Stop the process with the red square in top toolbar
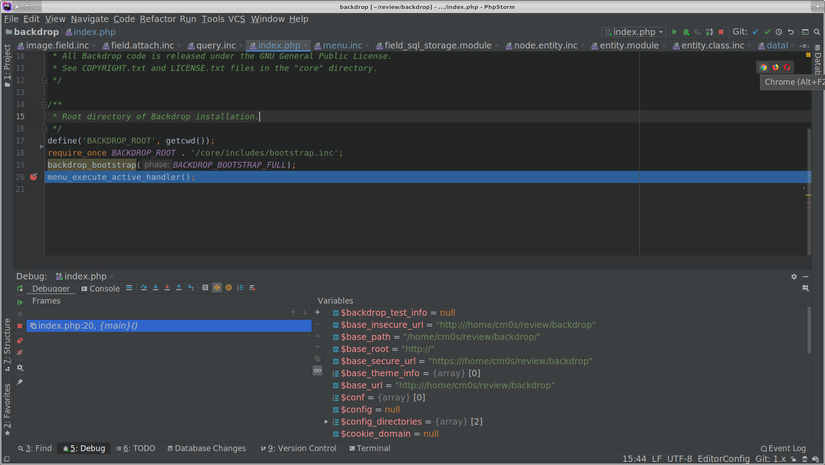Image resolution: width=825 pixels, height=465 pixels. [x=721, y=32]
